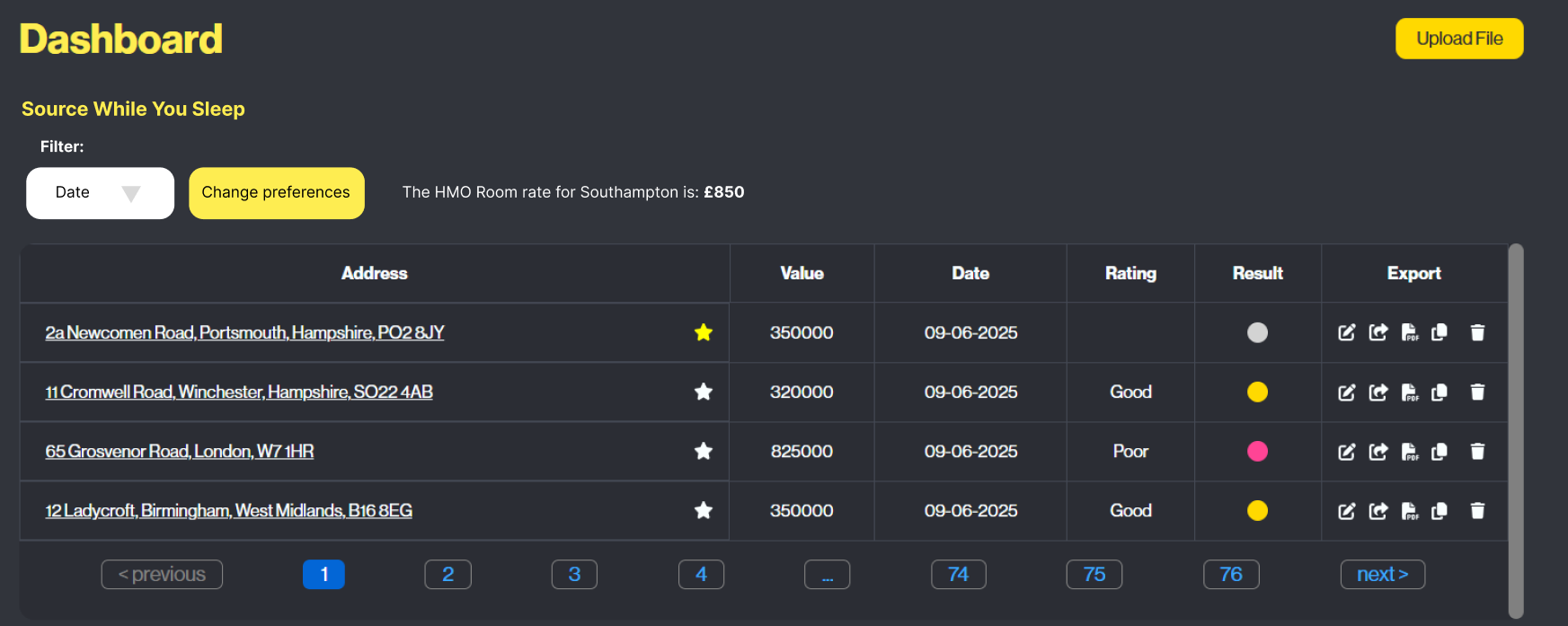Go to page 2 of results

click(447, 575)
